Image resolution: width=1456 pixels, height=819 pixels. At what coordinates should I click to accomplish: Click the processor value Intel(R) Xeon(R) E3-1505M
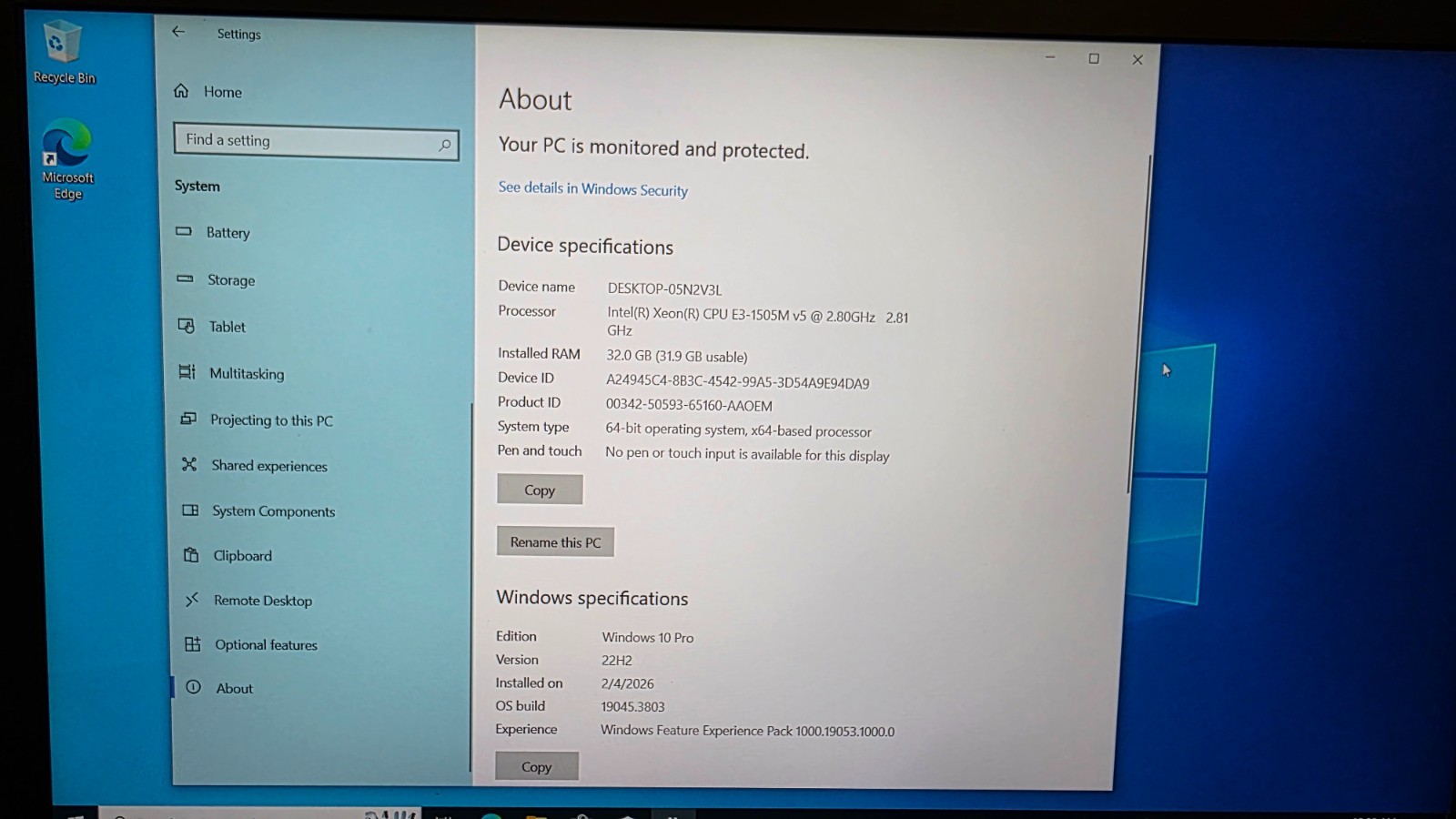757,322
